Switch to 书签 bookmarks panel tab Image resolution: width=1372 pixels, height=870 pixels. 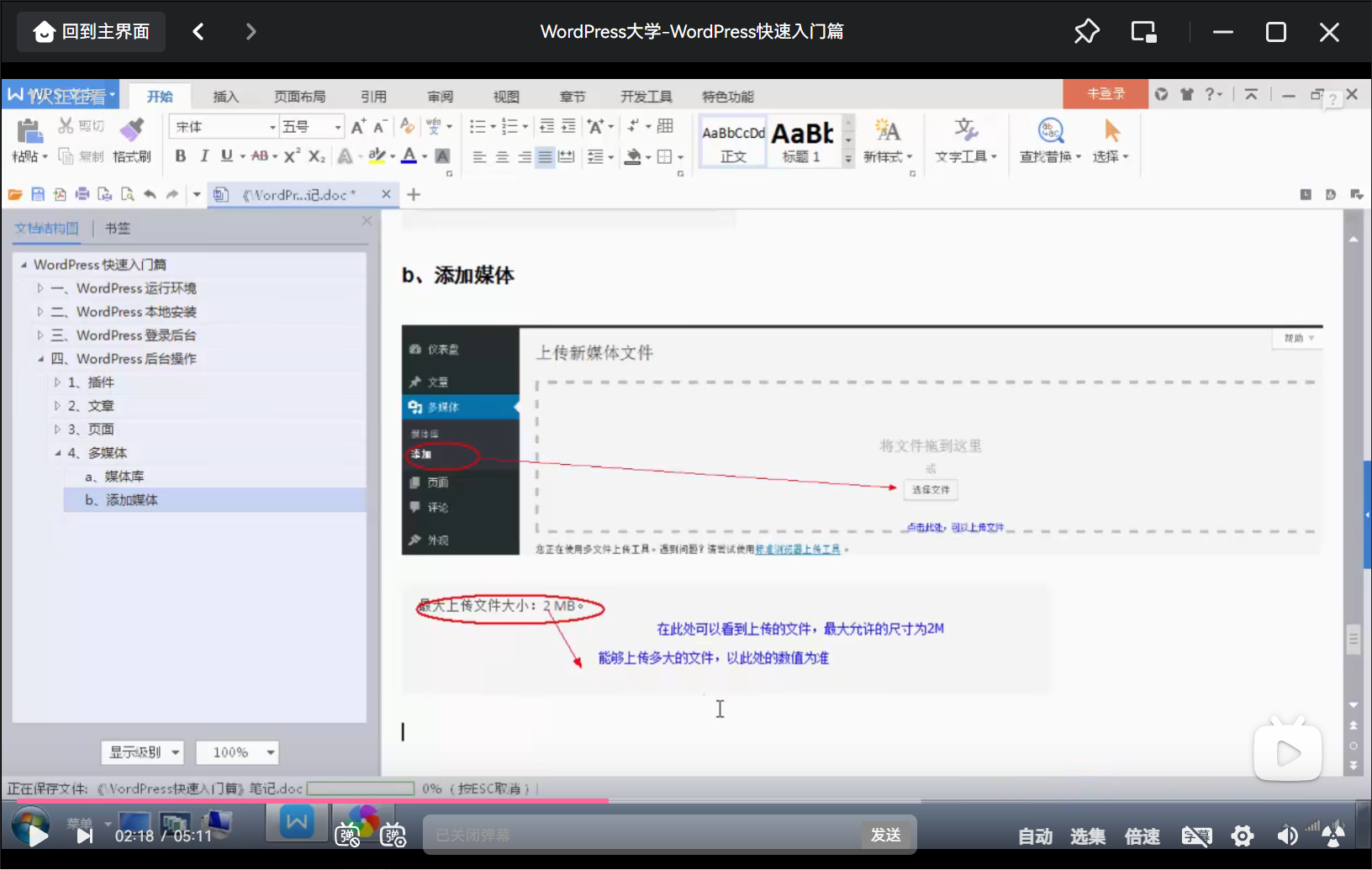point(117,229)
